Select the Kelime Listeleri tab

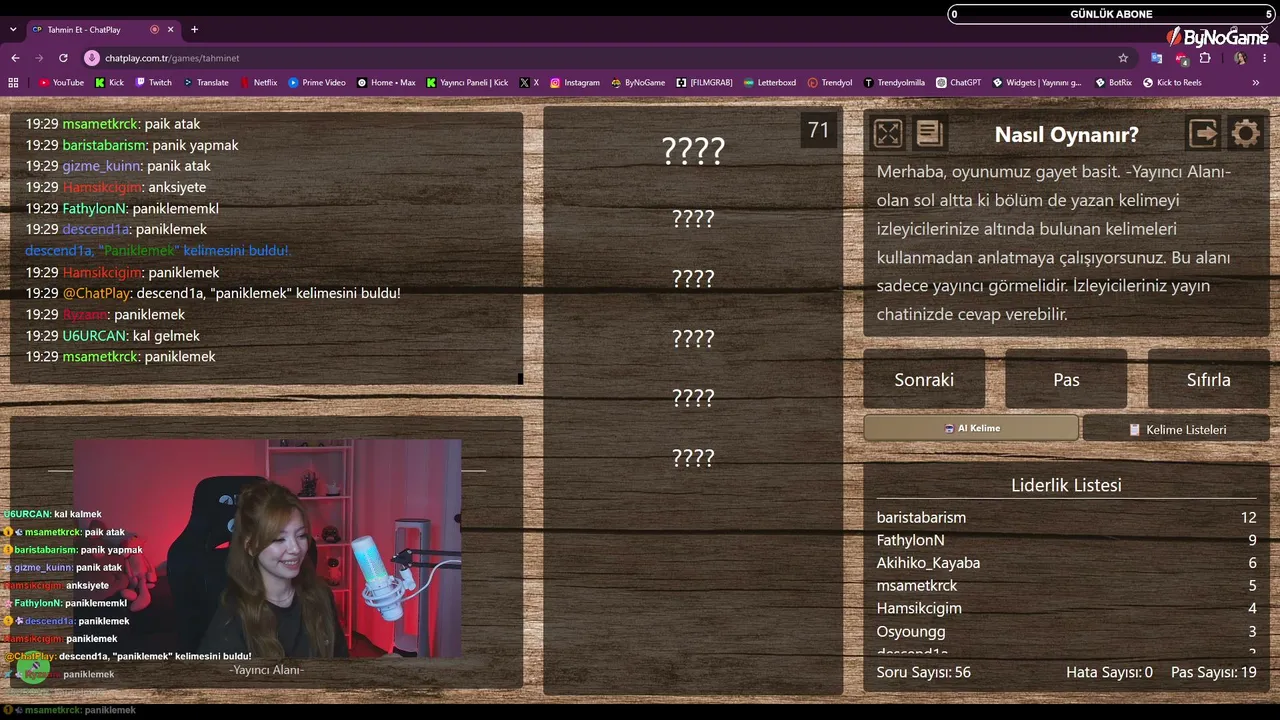tap(1176, 429)
